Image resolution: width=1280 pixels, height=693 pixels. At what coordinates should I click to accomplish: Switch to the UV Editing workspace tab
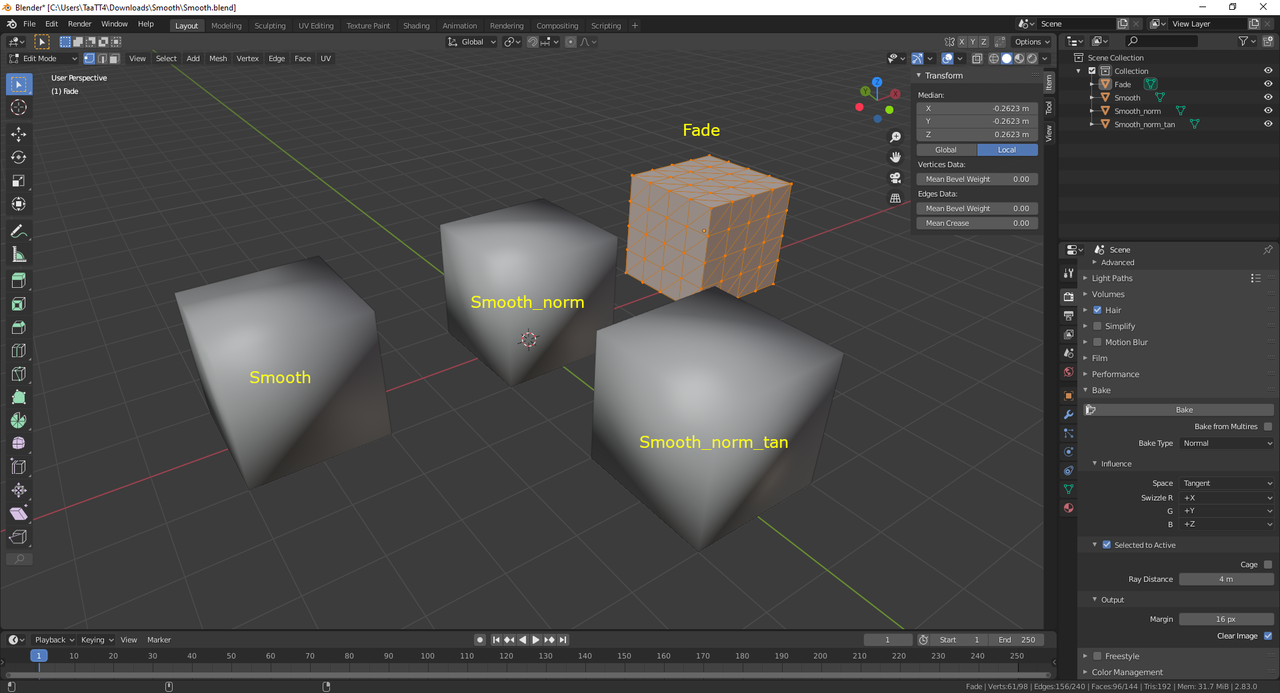[316, 25]
